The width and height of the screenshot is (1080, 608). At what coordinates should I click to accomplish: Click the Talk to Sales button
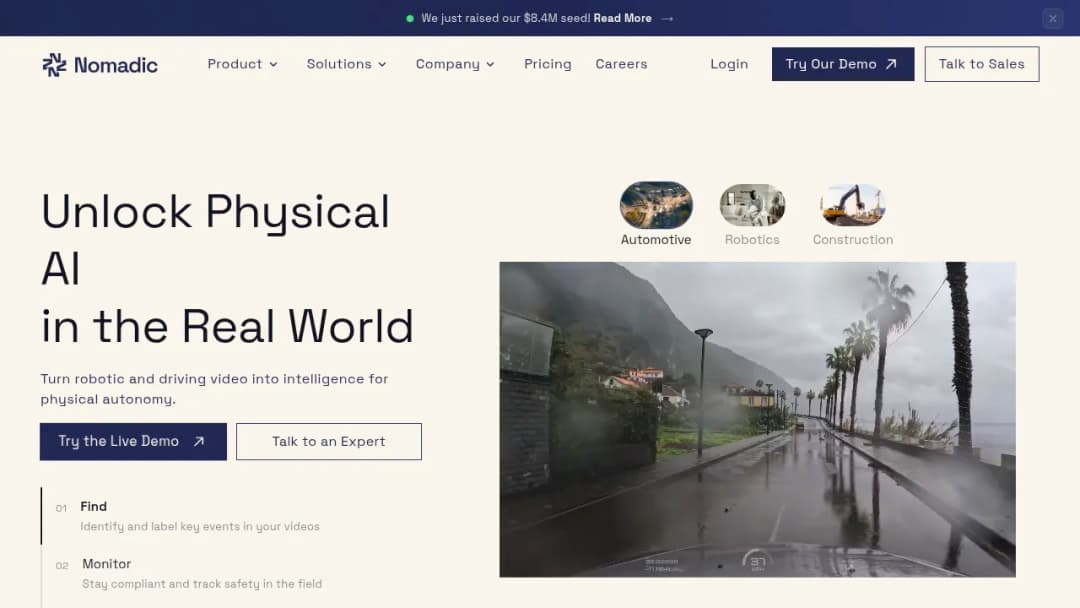[x=982, y=64]
